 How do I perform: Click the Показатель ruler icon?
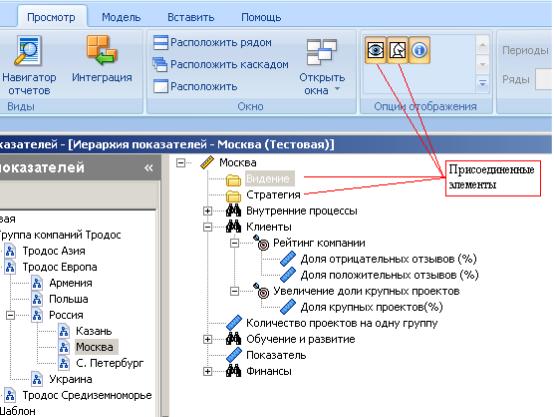[x=234, y=355]
